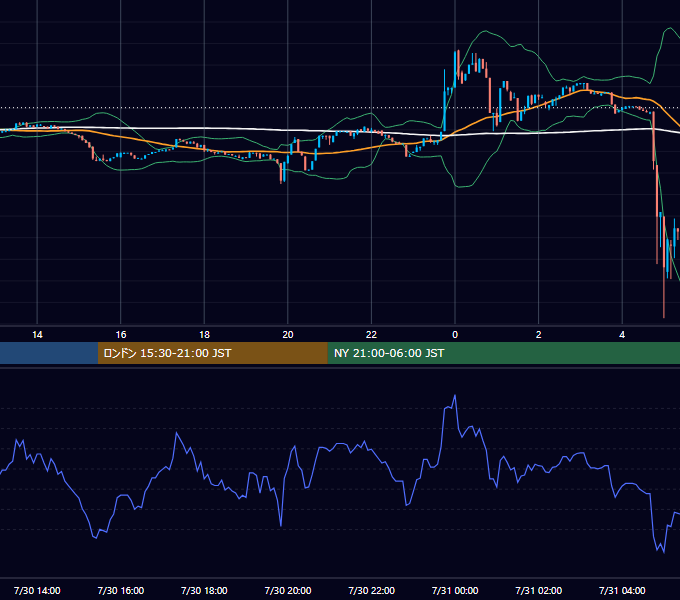Click the 20 hour label on price chart axis

click(288, 335)
